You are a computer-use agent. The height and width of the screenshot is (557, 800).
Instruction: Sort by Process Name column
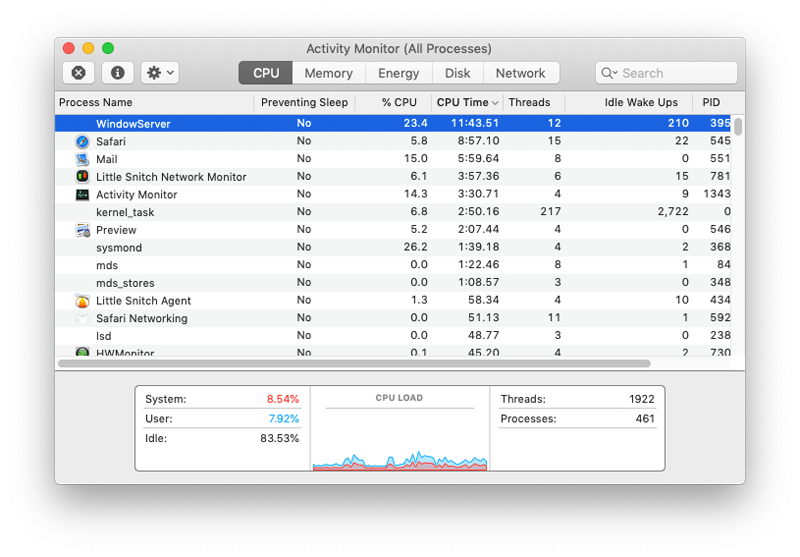pyautogui.click(x=154, y=103)
